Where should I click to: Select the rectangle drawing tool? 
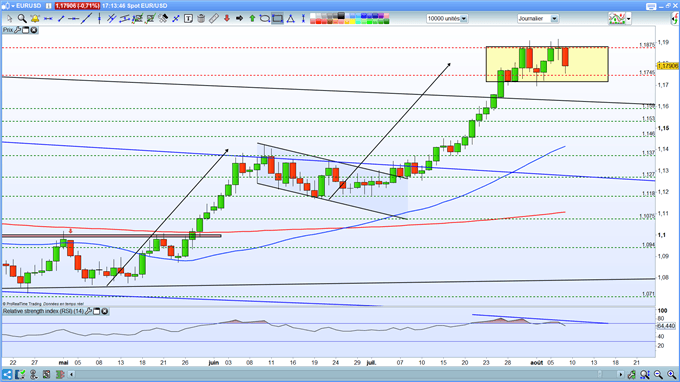coord(277,18)
